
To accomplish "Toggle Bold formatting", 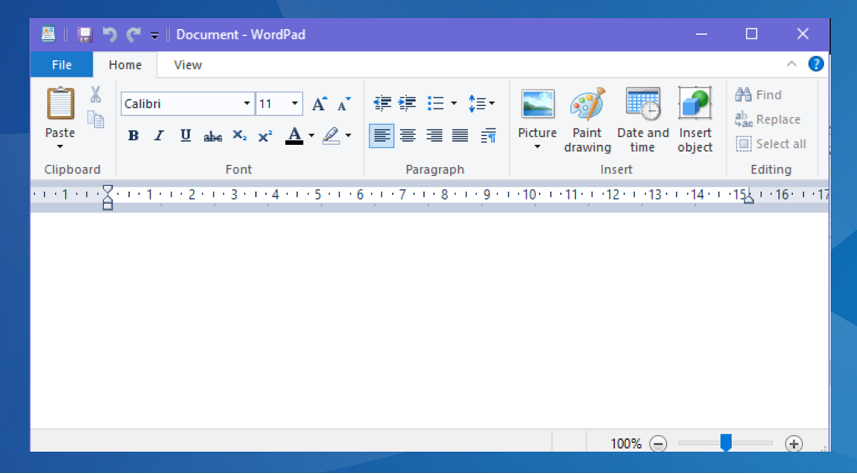I will (133, 136).
